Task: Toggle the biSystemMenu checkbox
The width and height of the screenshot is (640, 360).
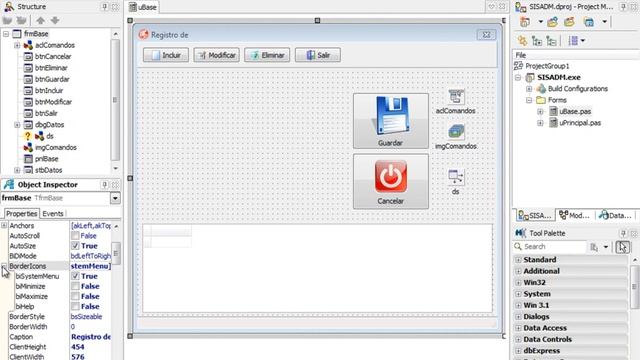Action: pos(75,276)
